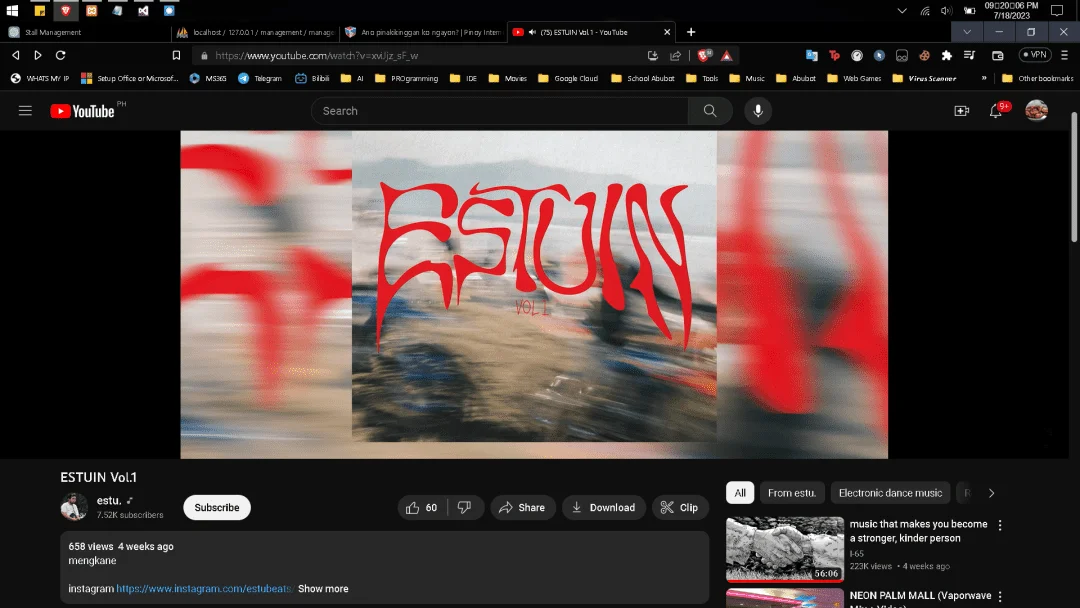Open options for 'music that makes you become' video
Image resolution: width=1080 pixels, height=608 pixels.
tap(1000, 525)
